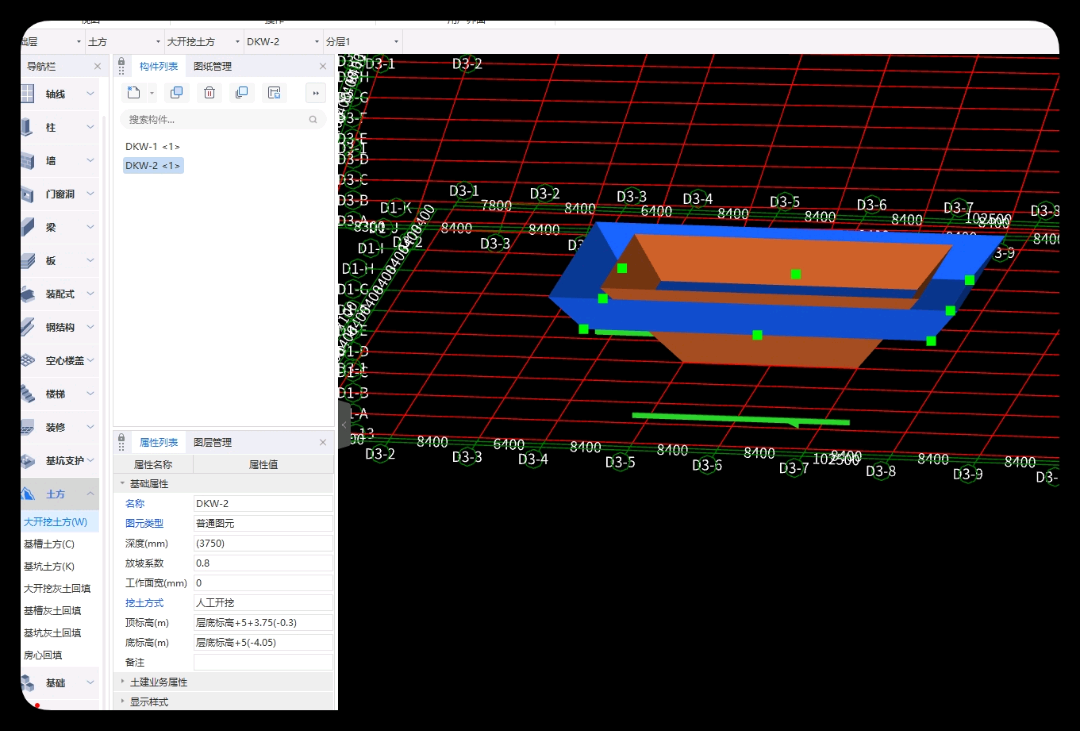Click the 楼梯 stairs icon
This screenshot has height=731, width=1080.
[x=28, y=393]
